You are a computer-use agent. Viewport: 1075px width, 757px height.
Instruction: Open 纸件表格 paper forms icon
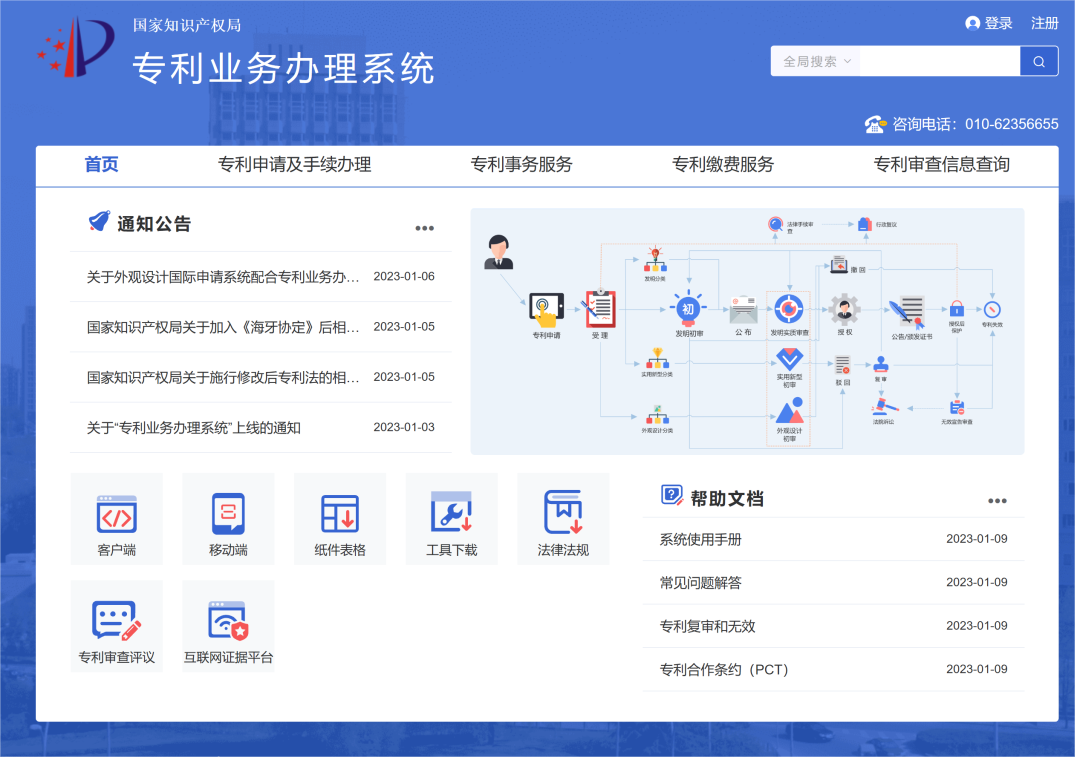click(x=340, y=516)
